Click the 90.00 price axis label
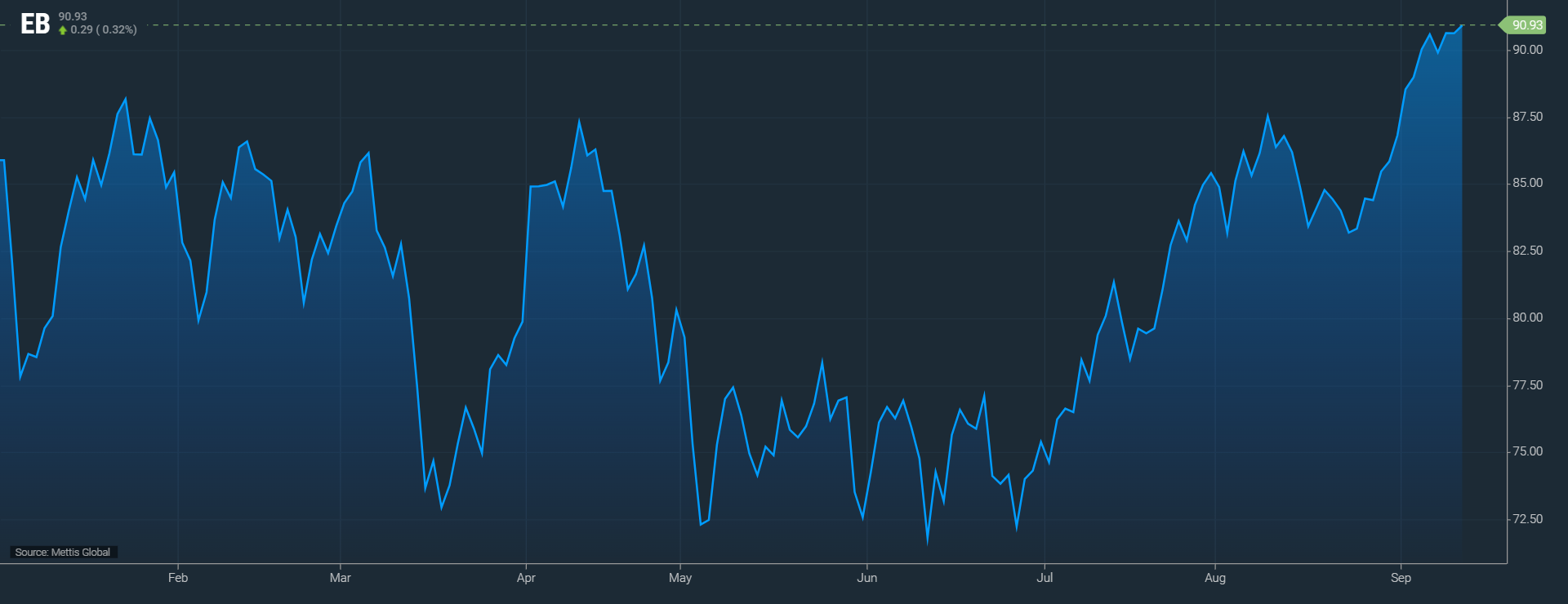Screen dimensions: 1568x604 pos(1527,50)
